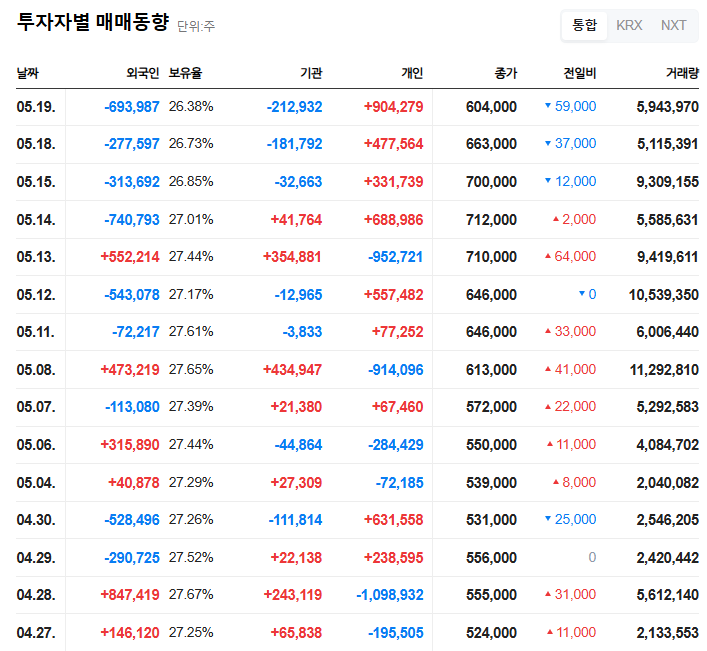Click the 0 change for 04.29.
The image size is (707, 651).
592,557
